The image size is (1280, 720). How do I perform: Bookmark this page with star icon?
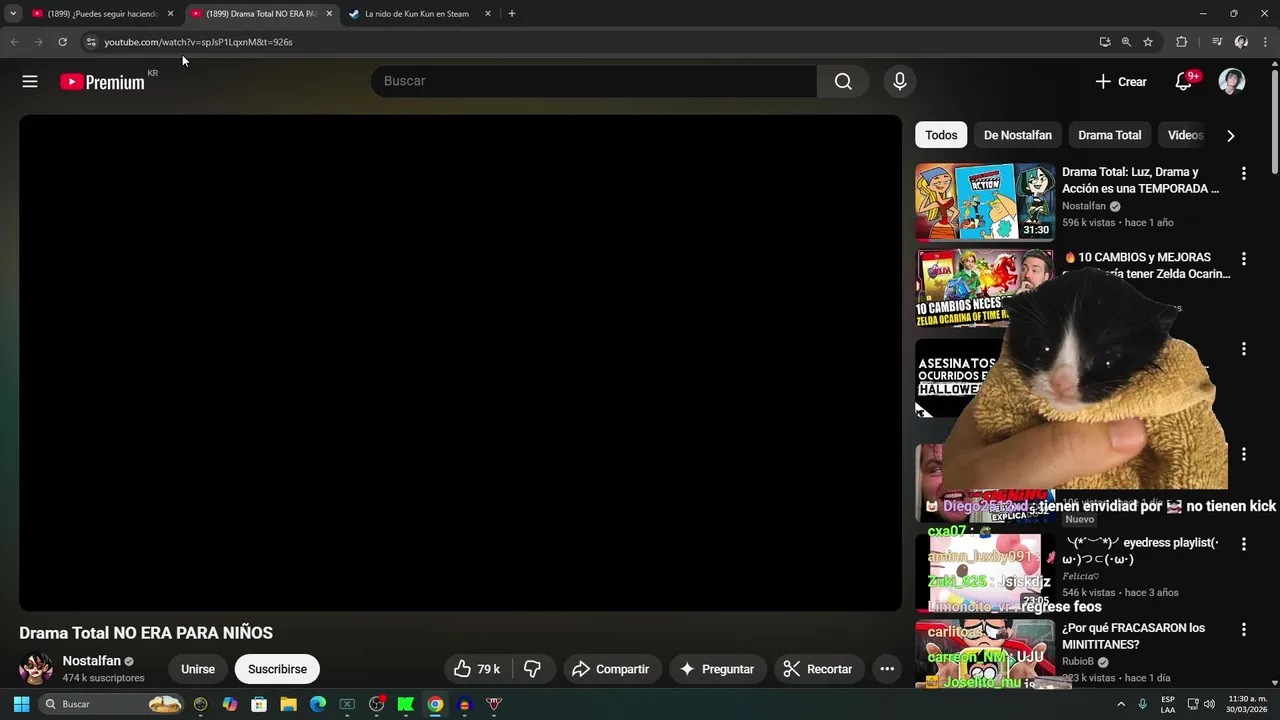point(1148,42)
